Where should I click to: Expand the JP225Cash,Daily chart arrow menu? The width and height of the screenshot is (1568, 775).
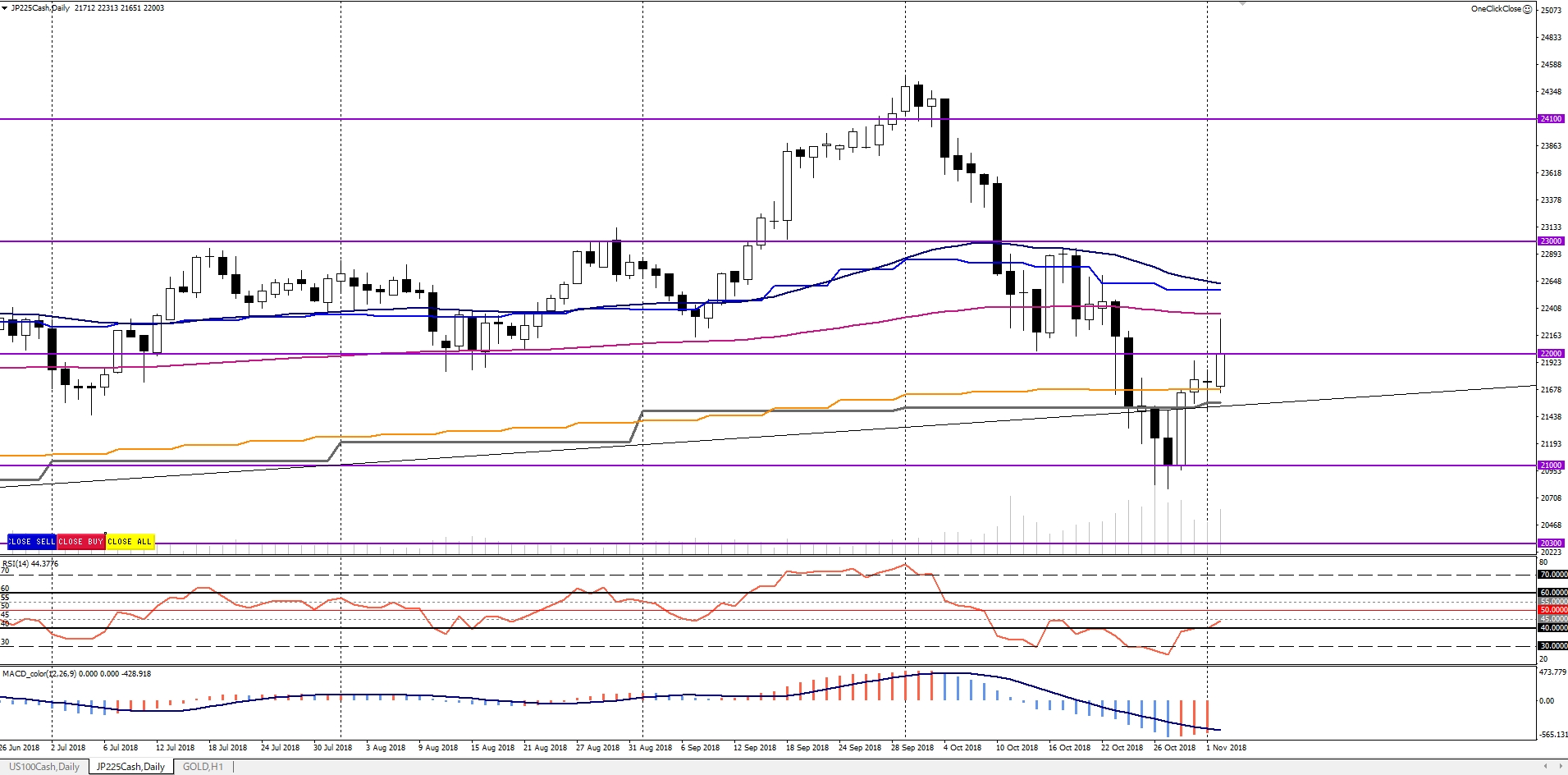pos(5,8)
